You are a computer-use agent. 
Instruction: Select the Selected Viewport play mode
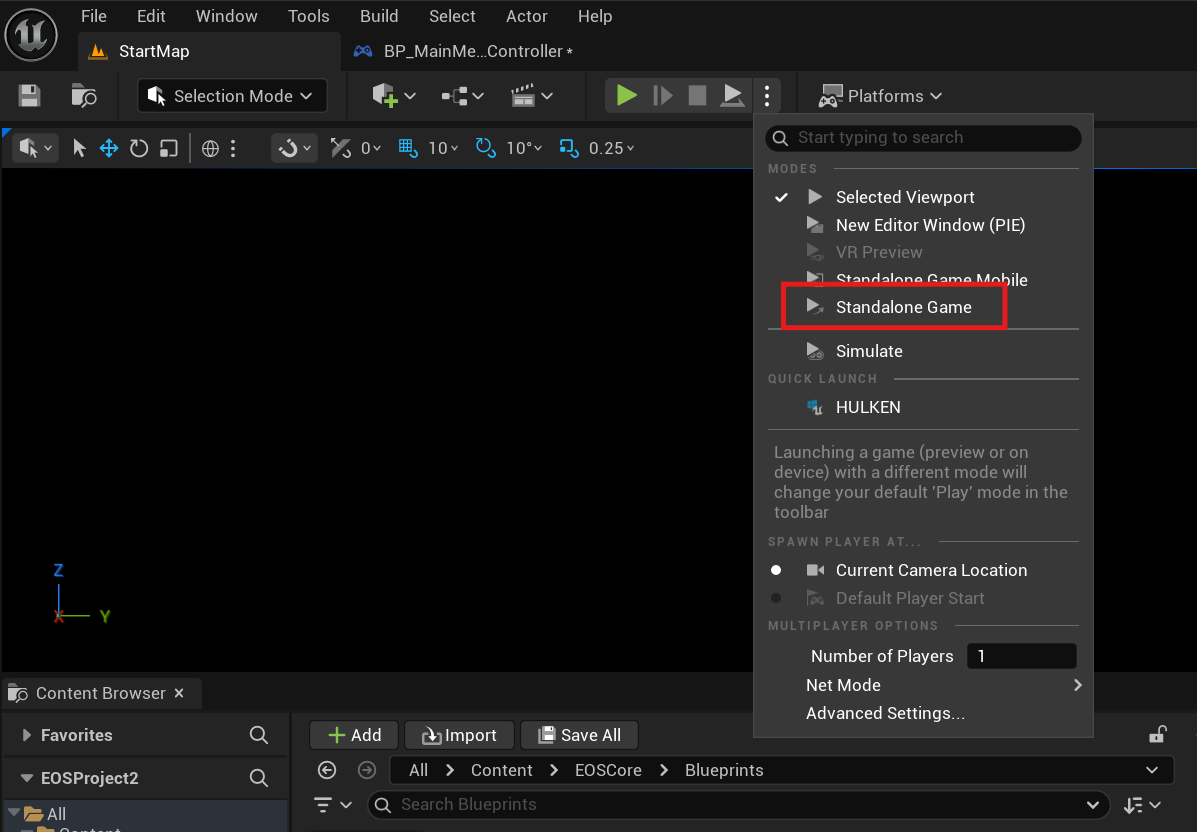(904, 197)
